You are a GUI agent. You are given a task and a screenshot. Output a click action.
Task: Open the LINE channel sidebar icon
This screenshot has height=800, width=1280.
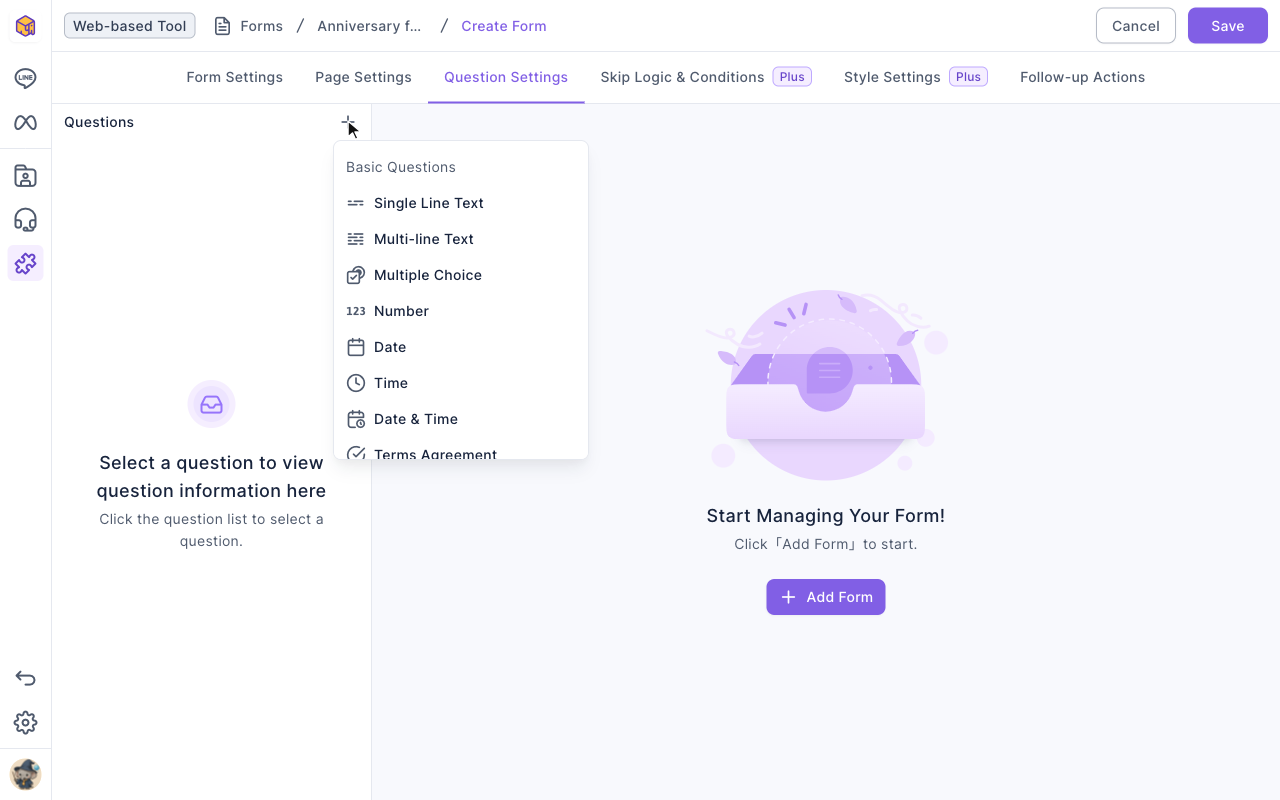tap(25, 79)
